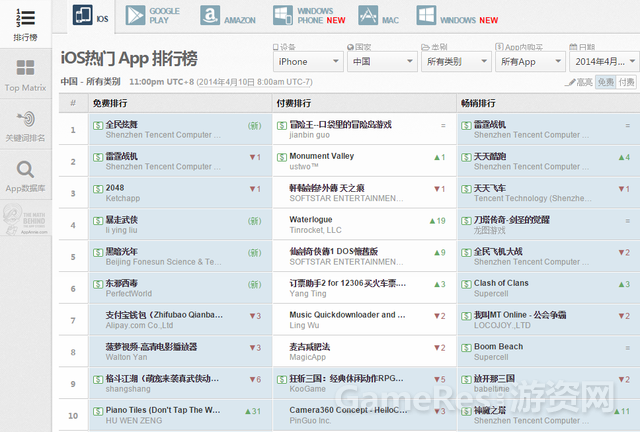
Task: Open paid app by jianbin guo
Action: point(340,124)
